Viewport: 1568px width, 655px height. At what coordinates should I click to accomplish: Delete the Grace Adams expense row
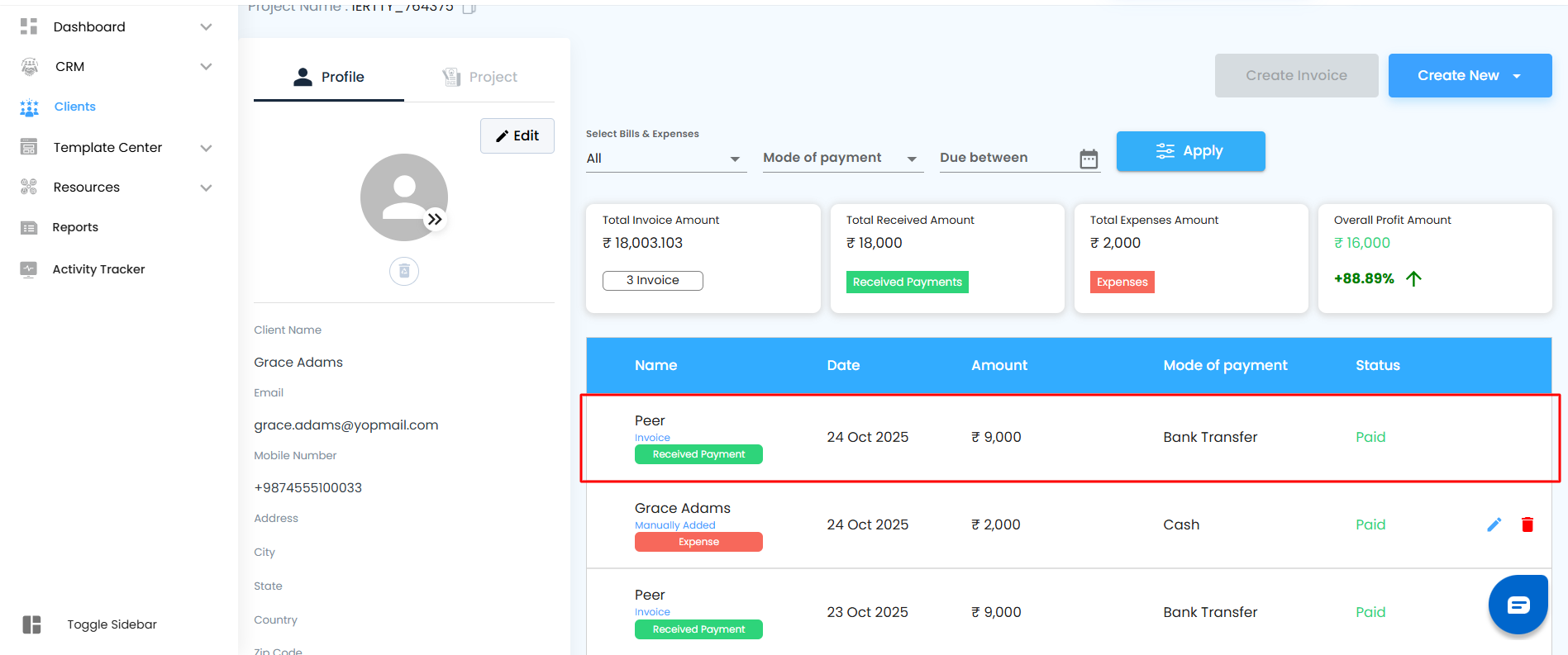[x=1527, y=524]
